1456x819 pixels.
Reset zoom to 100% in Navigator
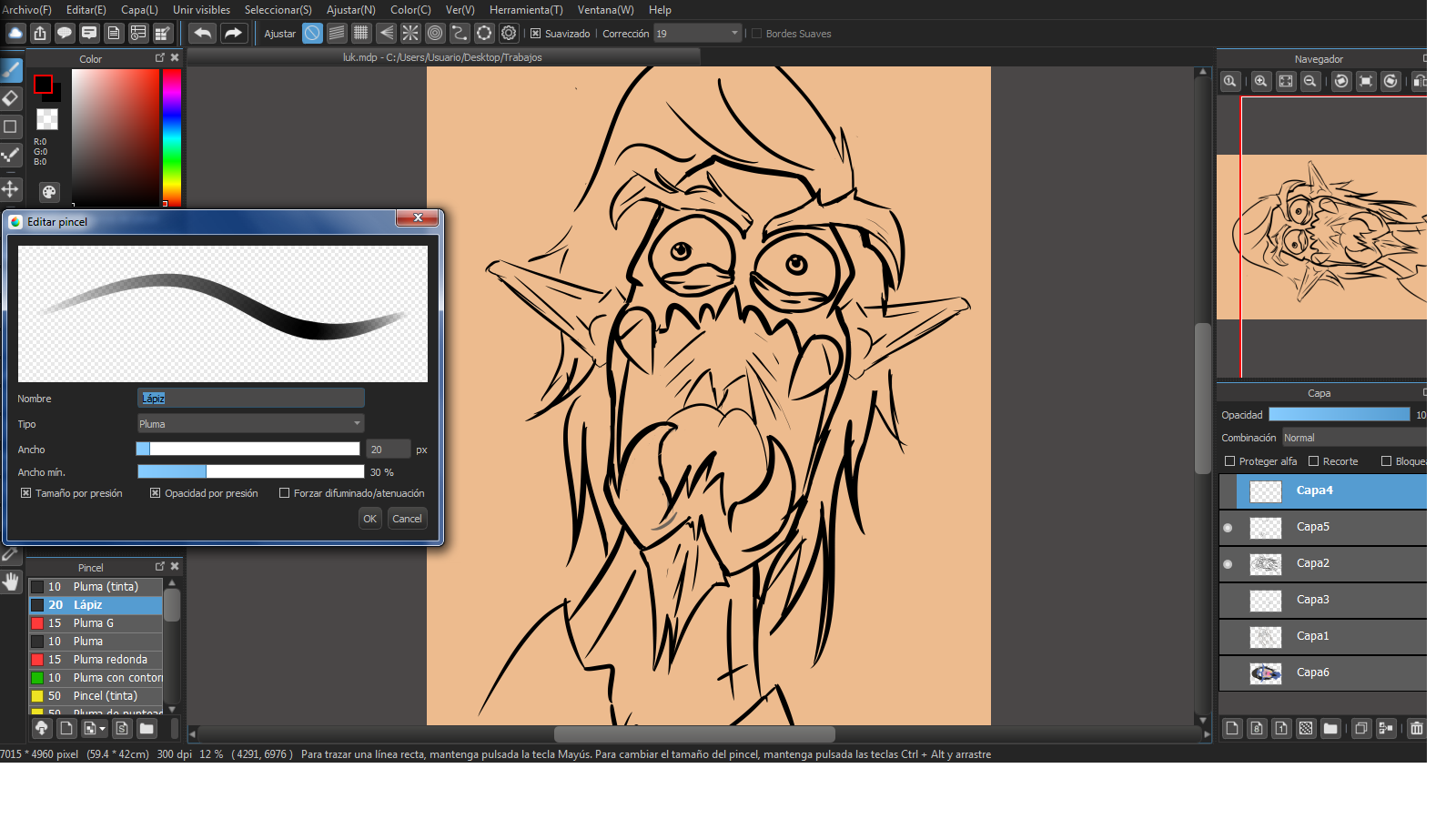click(1229, 81)
